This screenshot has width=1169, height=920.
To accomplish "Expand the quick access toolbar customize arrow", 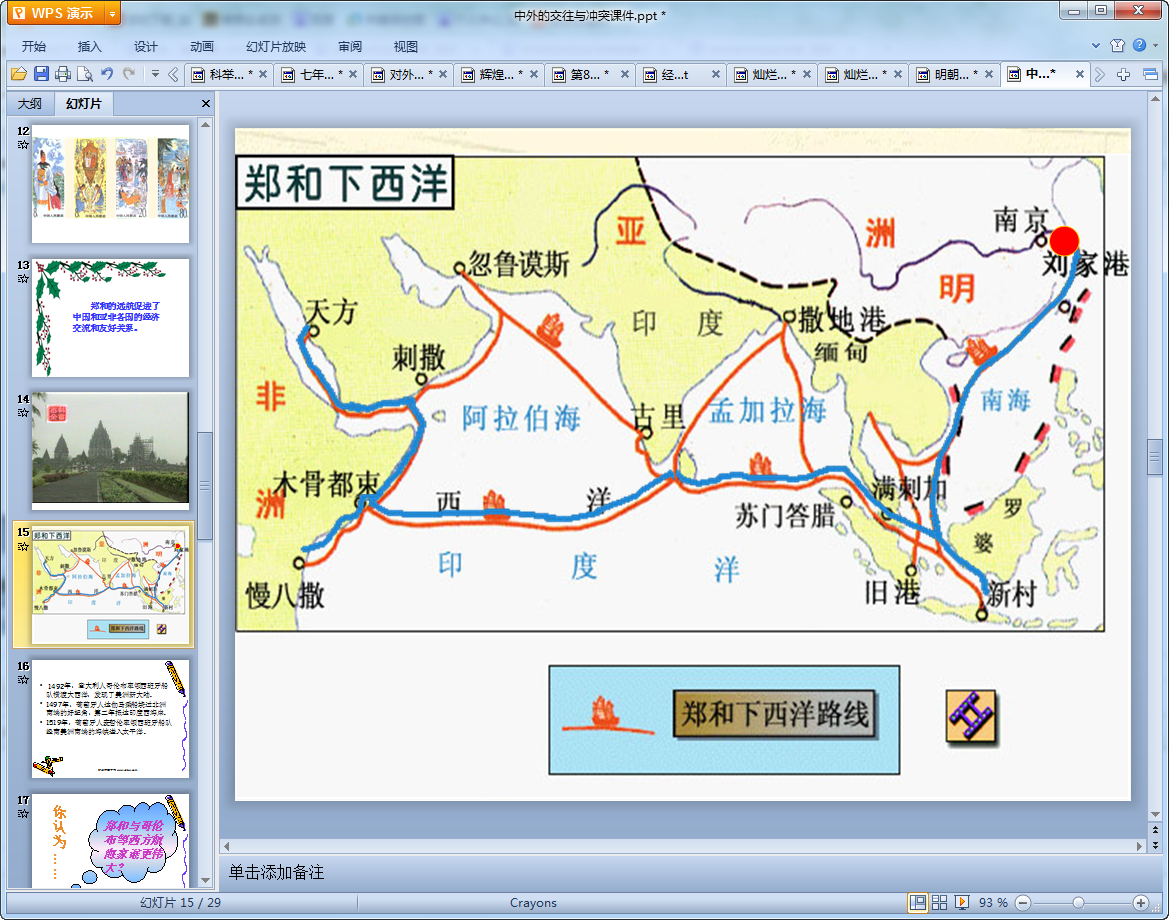I will pyautogui.click(x=155, y=74).
